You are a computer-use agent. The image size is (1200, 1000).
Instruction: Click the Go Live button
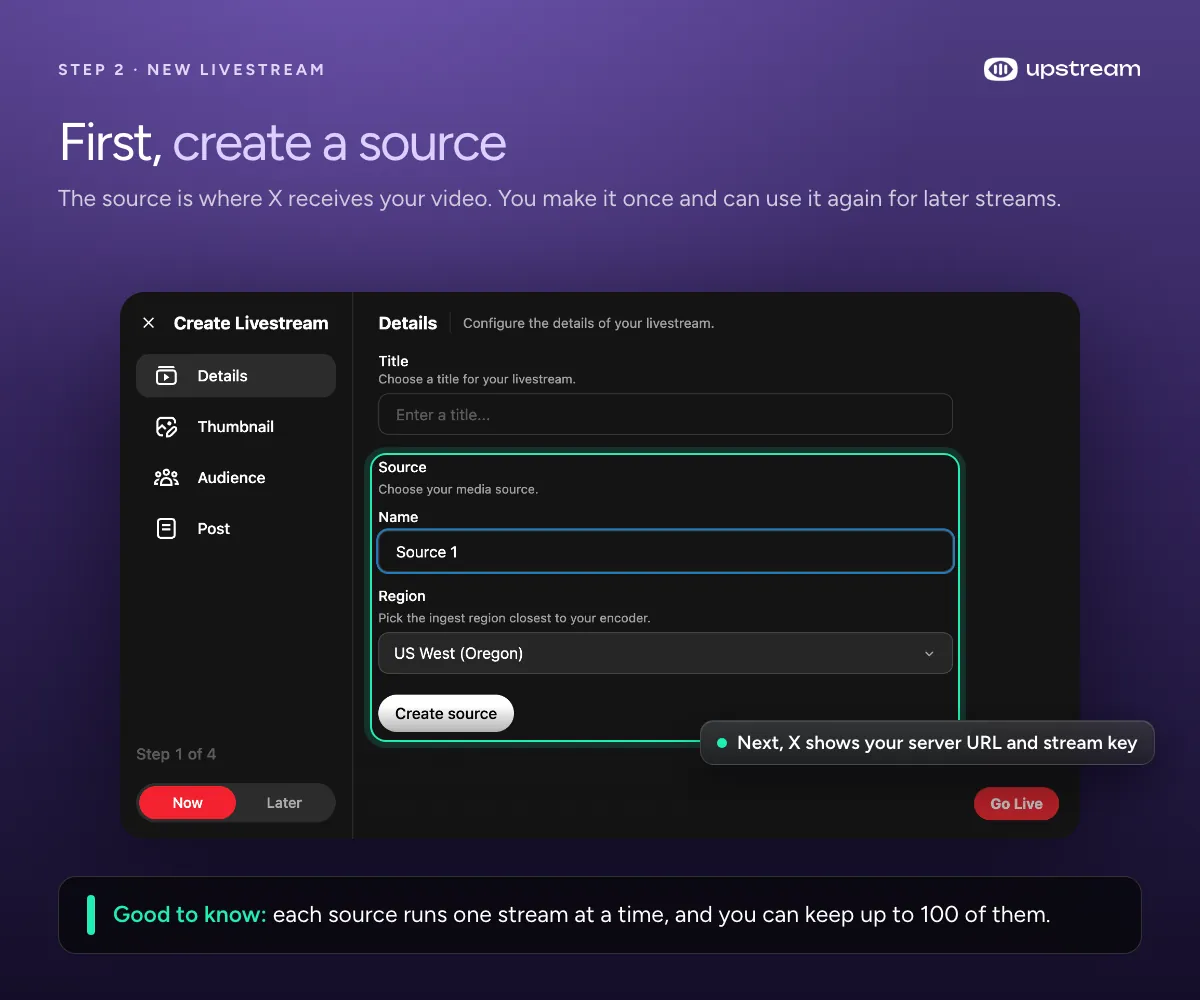[1016, 804]
